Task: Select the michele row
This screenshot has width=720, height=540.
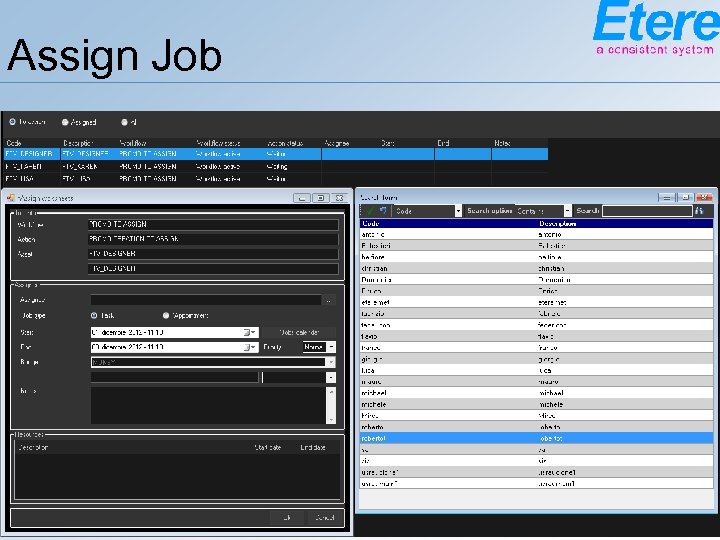Action: pyautogui.click(x=536, y=404)
